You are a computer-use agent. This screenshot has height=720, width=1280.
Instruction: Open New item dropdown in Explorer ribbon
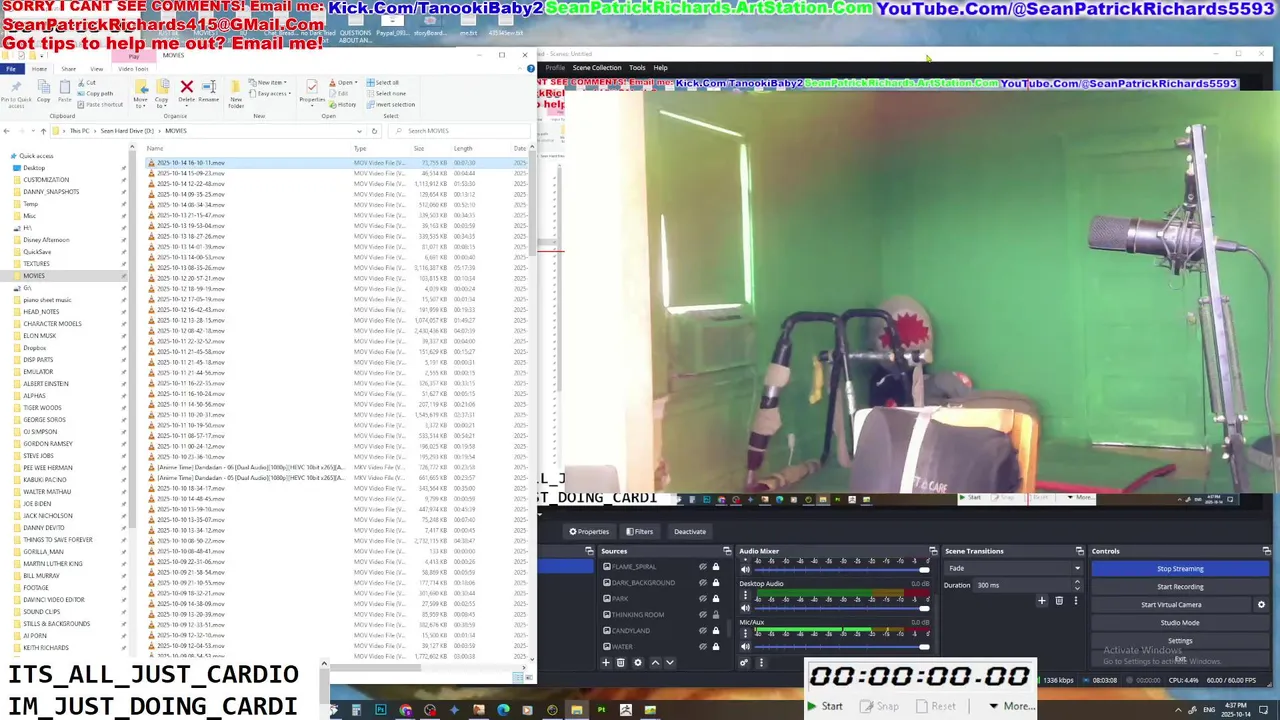(x=270, y=82)
